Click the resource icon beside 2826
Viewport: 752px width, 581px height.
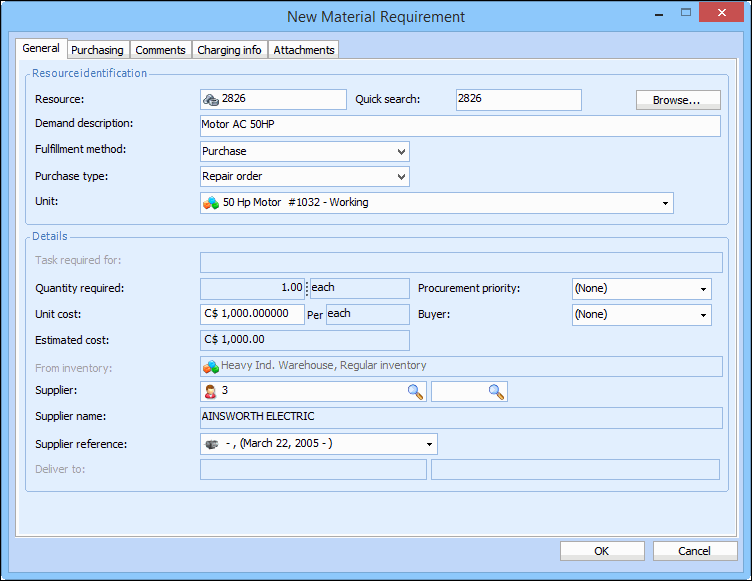[211, 100]
